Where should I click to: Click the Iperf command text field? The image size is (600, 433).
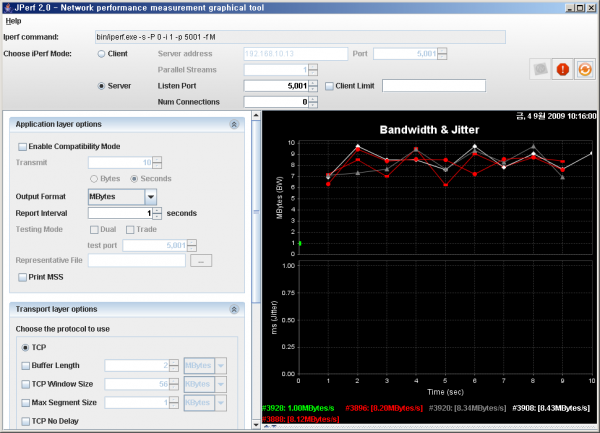(x=300, y=37)
